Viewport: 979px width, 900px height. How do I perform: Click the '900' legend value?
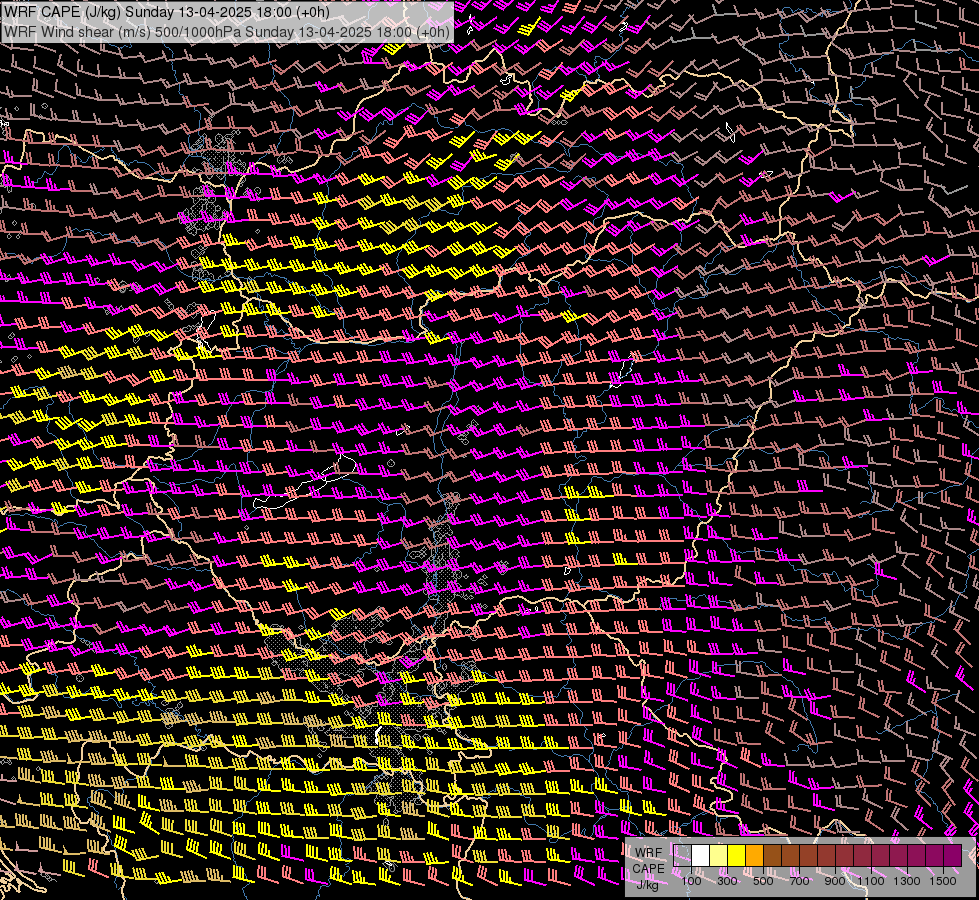(x=835, y=881)
